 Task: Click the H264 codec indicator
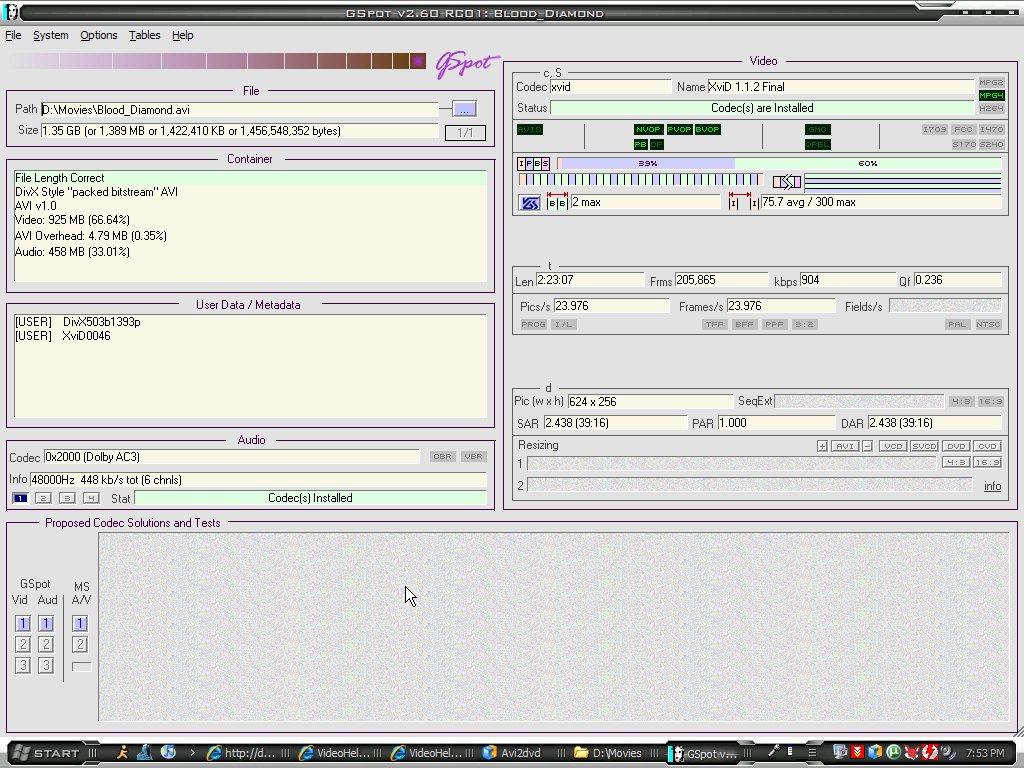coord(991,108)
